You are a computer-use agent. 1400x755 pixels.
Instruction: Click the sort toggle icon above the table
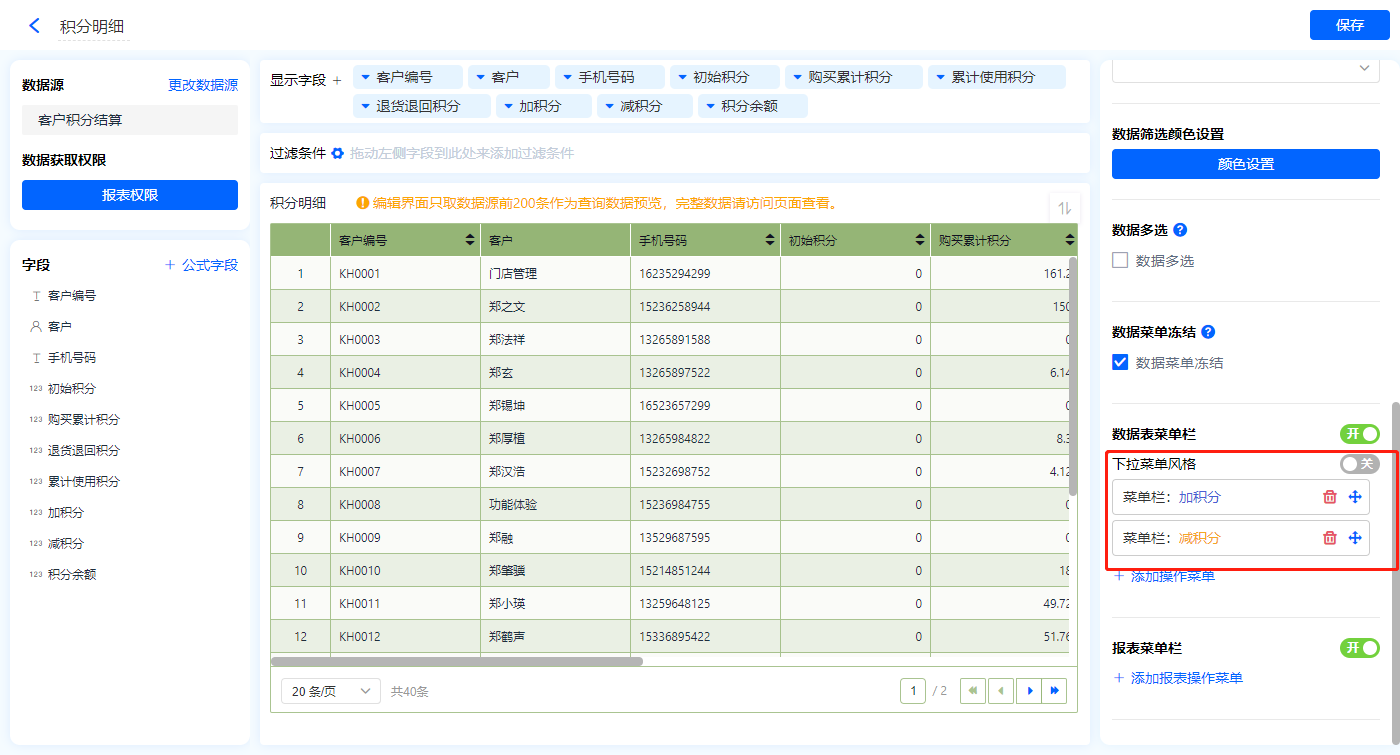(1064, 208)
